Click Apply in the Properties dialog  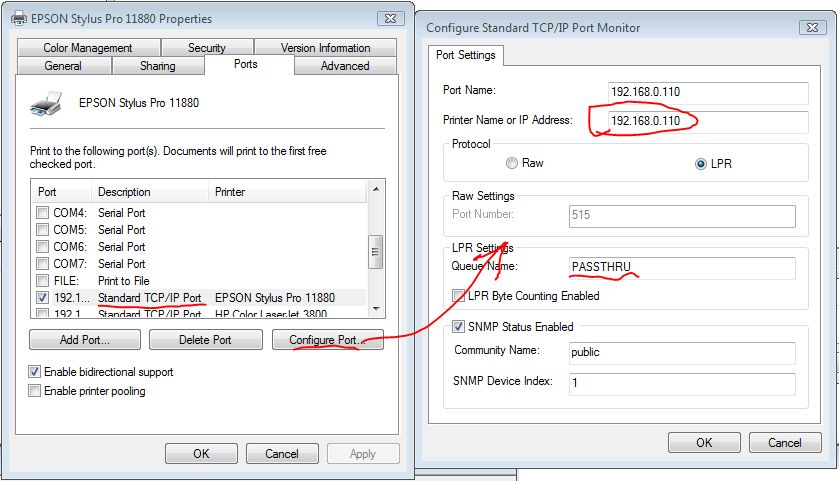point(363,454)
